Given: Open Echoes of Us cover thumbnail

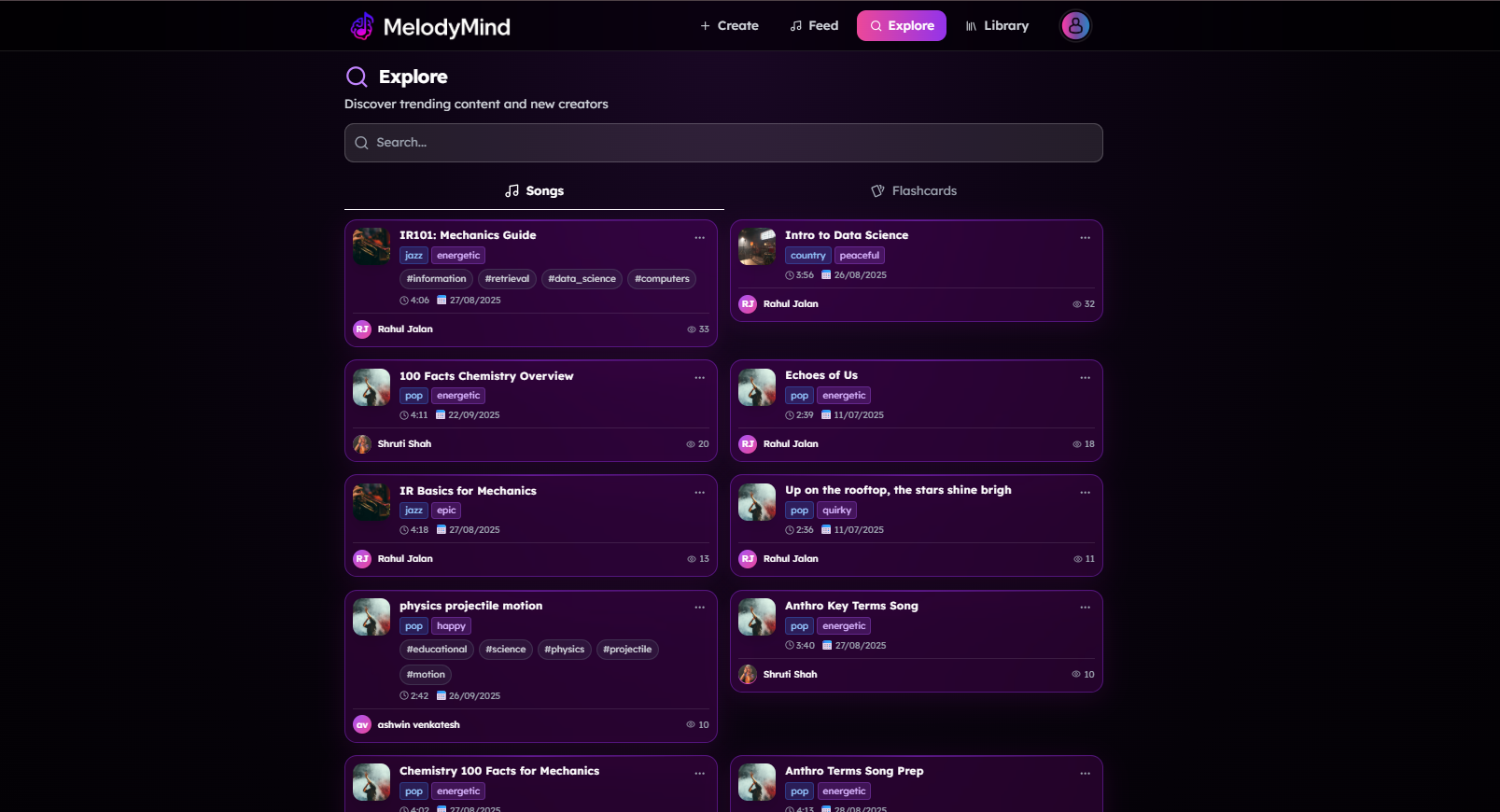Looking at the screenshot, I should click(757, 387).
